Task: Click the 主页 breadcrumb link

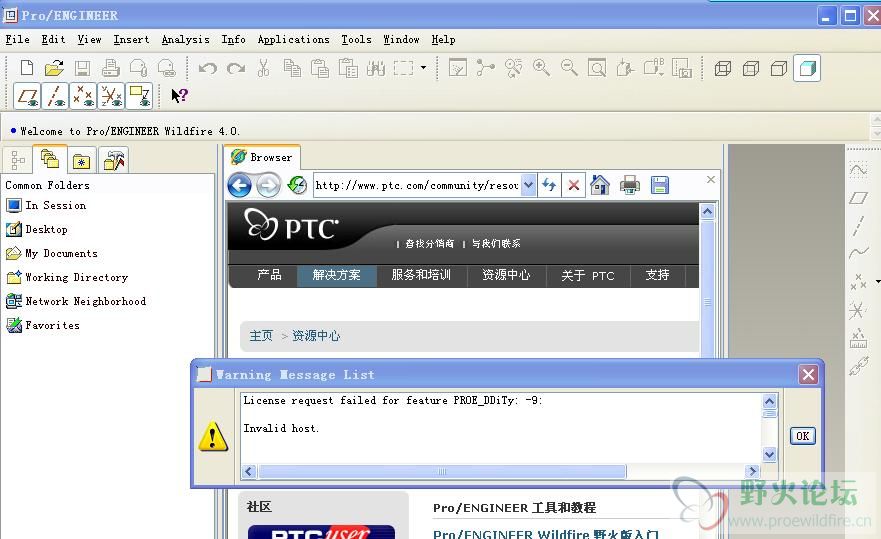Action: pos(261,336)
